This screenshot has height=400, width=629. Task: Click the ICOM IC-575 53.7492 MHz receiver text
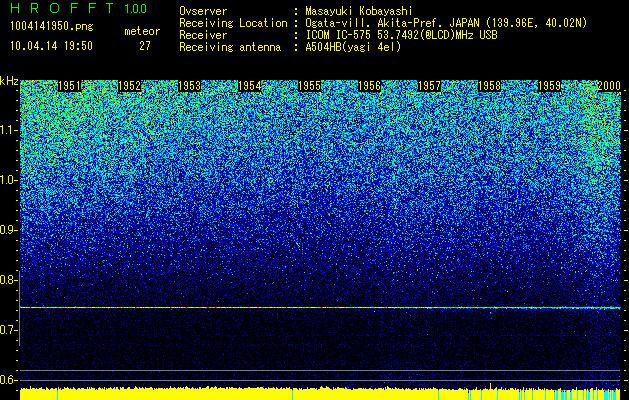click(401, 35)
